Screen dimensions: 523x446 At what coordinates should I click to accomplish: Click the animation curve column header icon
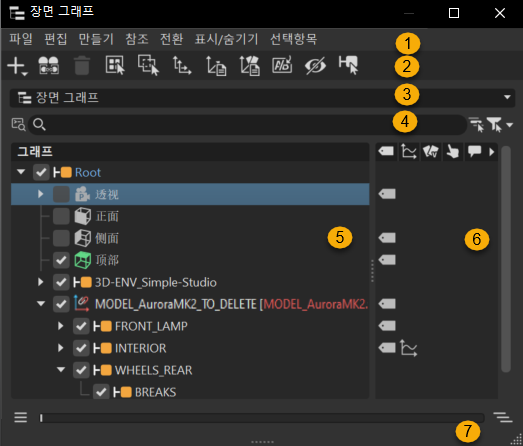[x=409, y=151]
